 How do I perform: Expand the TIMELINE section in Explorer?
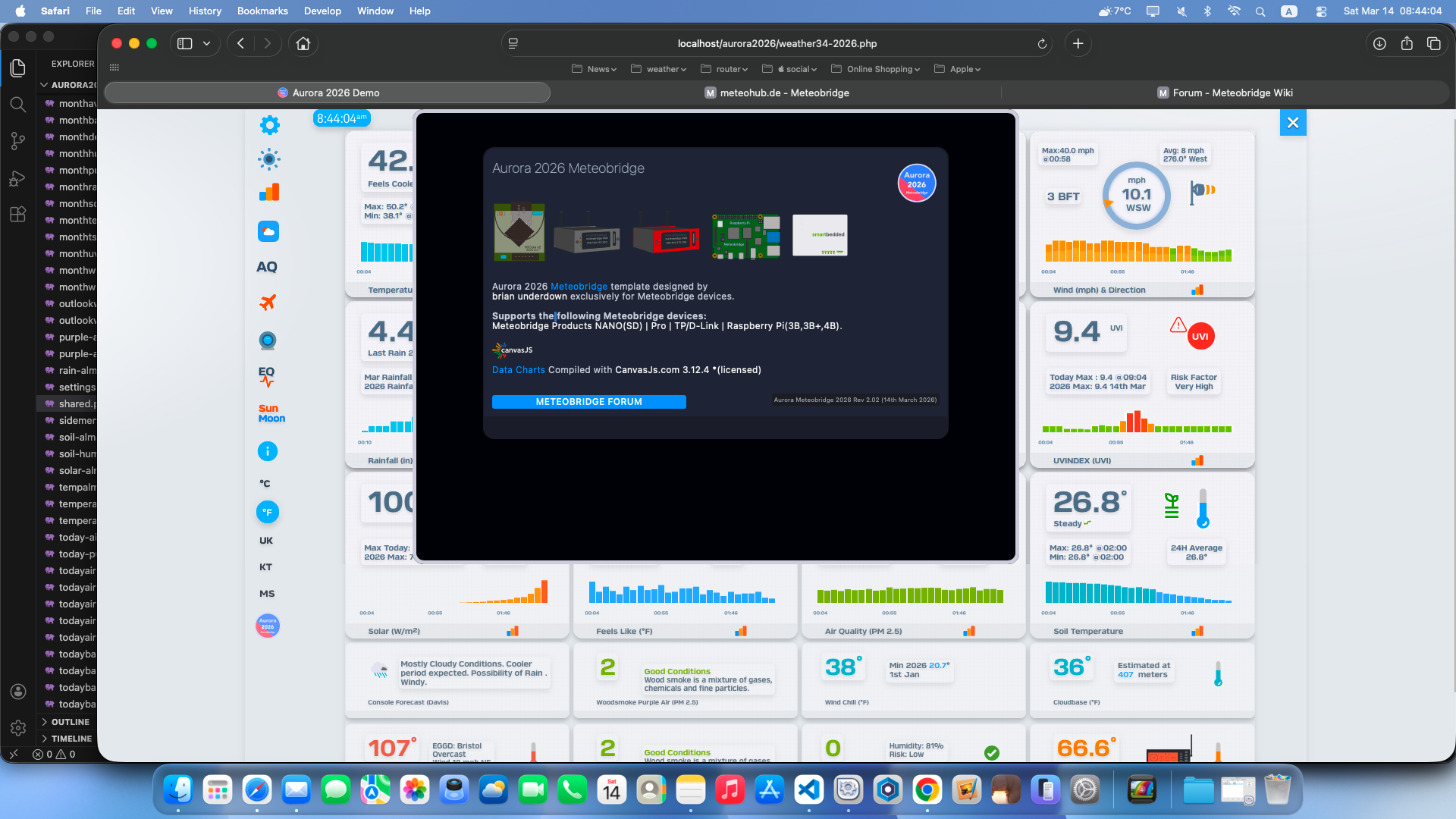coord(71,739)
